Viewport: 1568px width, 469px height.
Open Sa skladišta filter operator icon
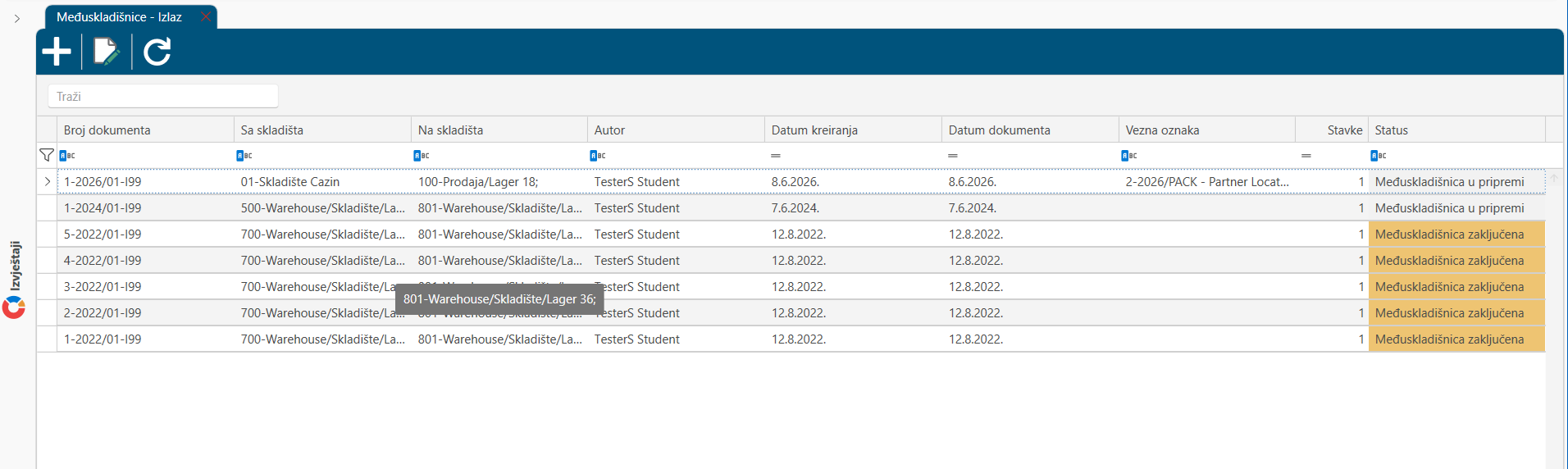(244, 155)
